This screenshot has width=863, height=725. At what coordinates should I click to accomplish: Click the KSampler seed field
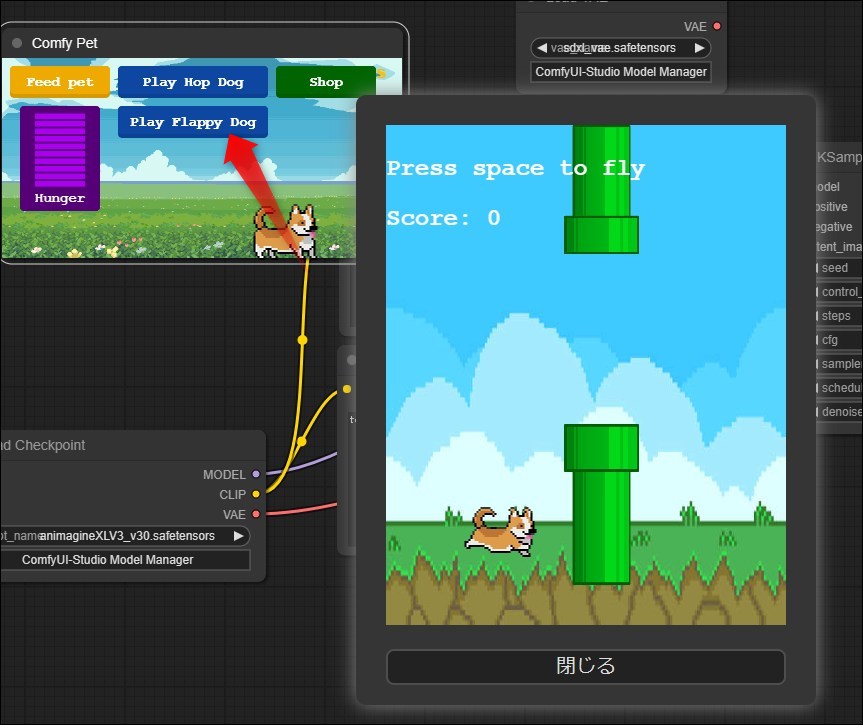[839, 268]
